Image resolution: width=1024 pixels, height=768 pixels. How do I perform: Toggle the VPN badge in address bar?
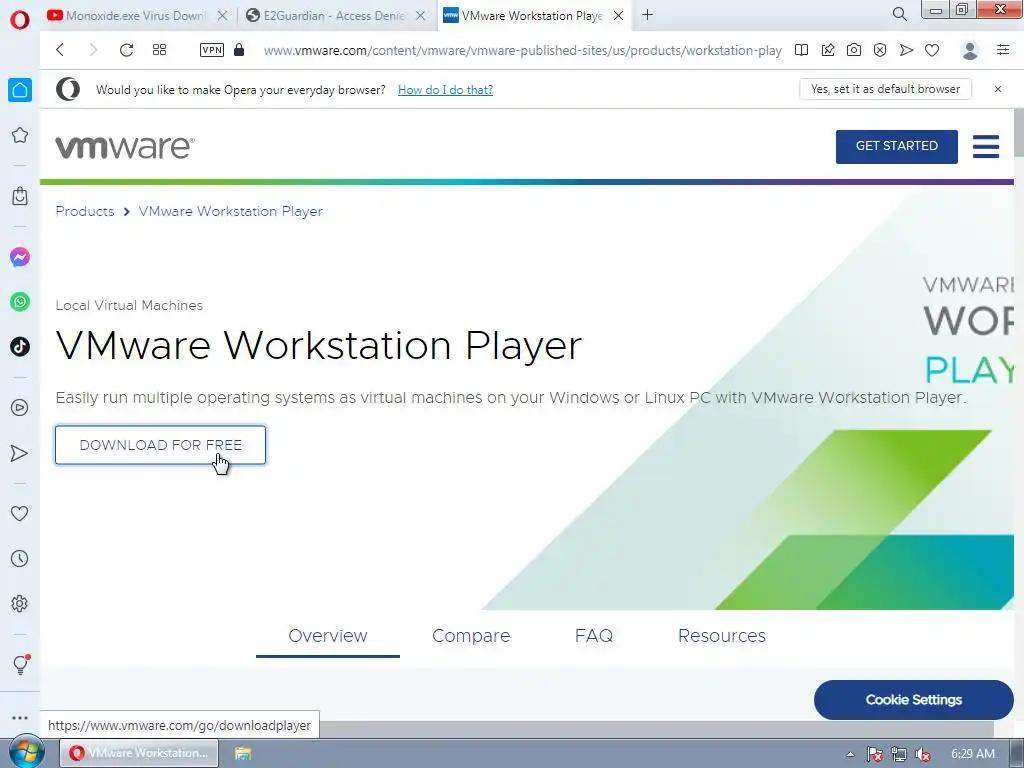click(x=212, y=50)
